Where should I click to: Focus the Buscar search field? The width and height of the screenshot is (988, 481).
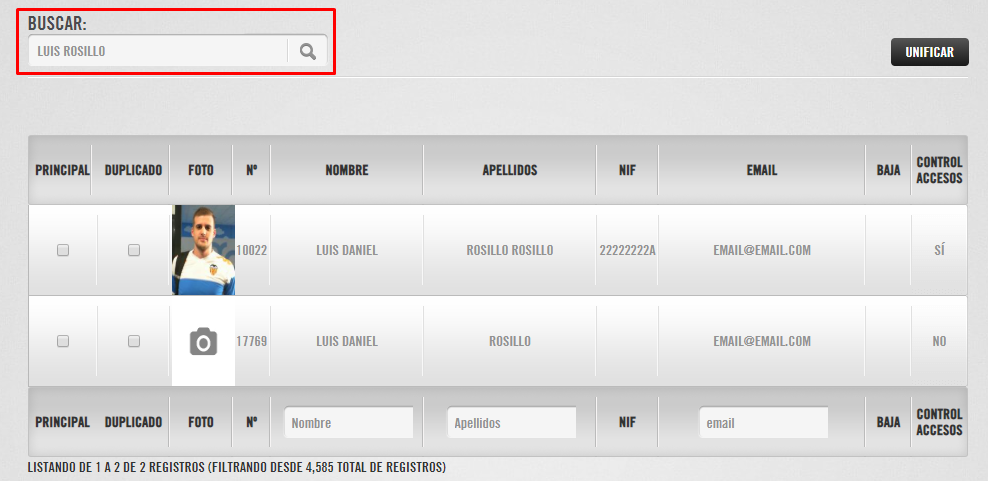(x=158, y=51)
